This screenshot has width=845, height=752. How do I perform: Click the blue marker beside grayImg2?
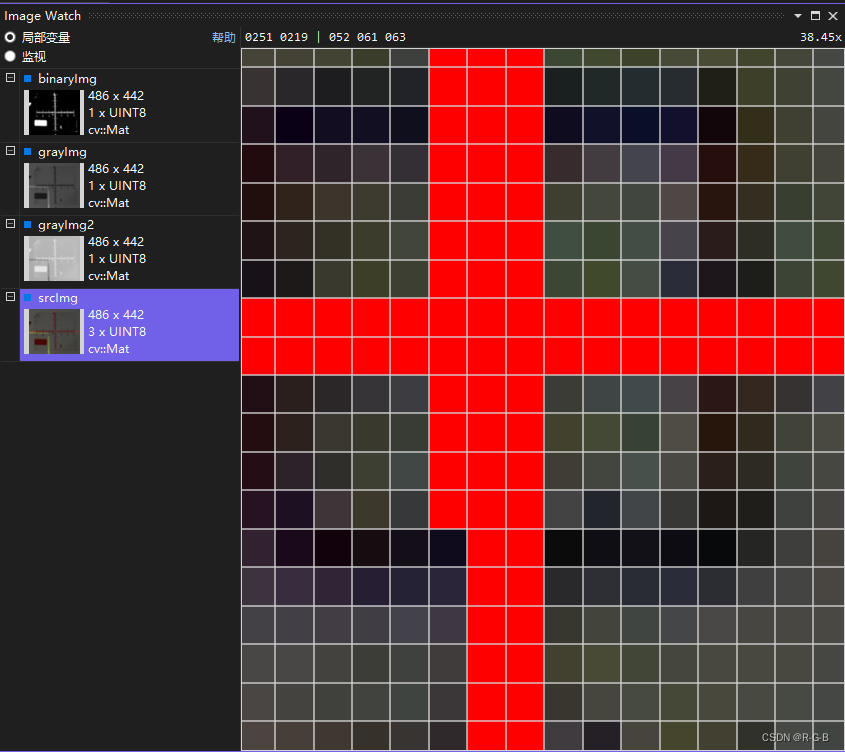point(27,224)
